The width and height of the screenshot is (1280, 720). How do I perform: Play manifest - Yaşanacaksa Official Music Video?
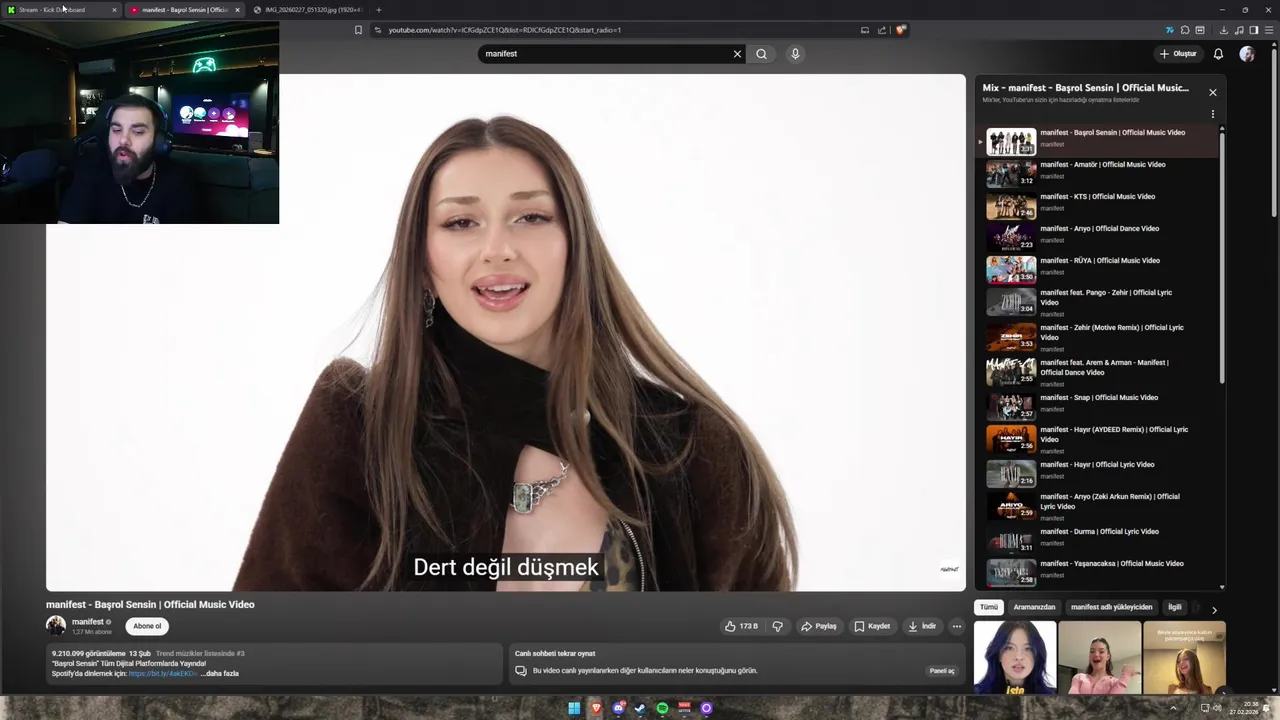[x=1097, y=573]
